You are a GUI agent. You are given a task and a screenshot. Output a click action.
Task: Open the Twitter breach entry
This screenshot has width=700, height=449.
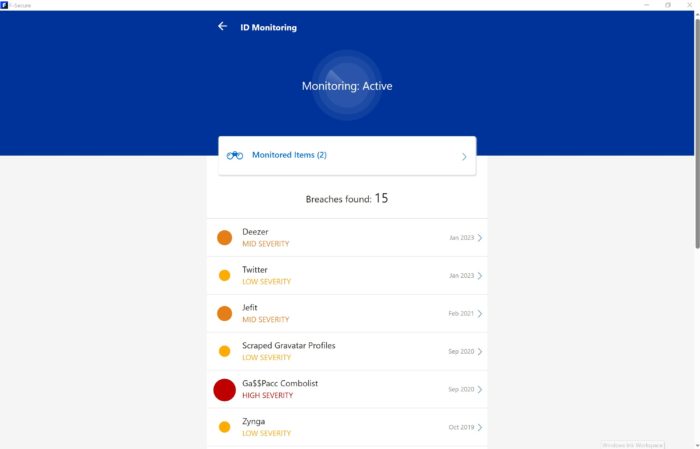[x=347, y=275]
